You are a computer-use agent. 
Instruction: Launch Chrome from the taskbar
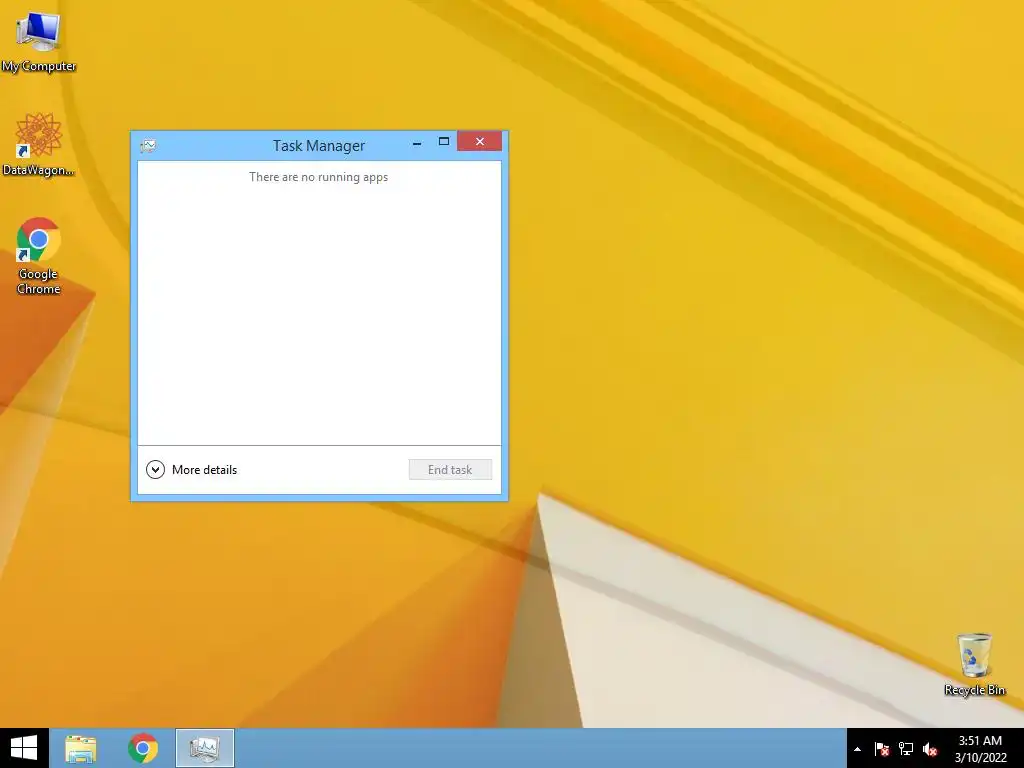click(143, 748)
